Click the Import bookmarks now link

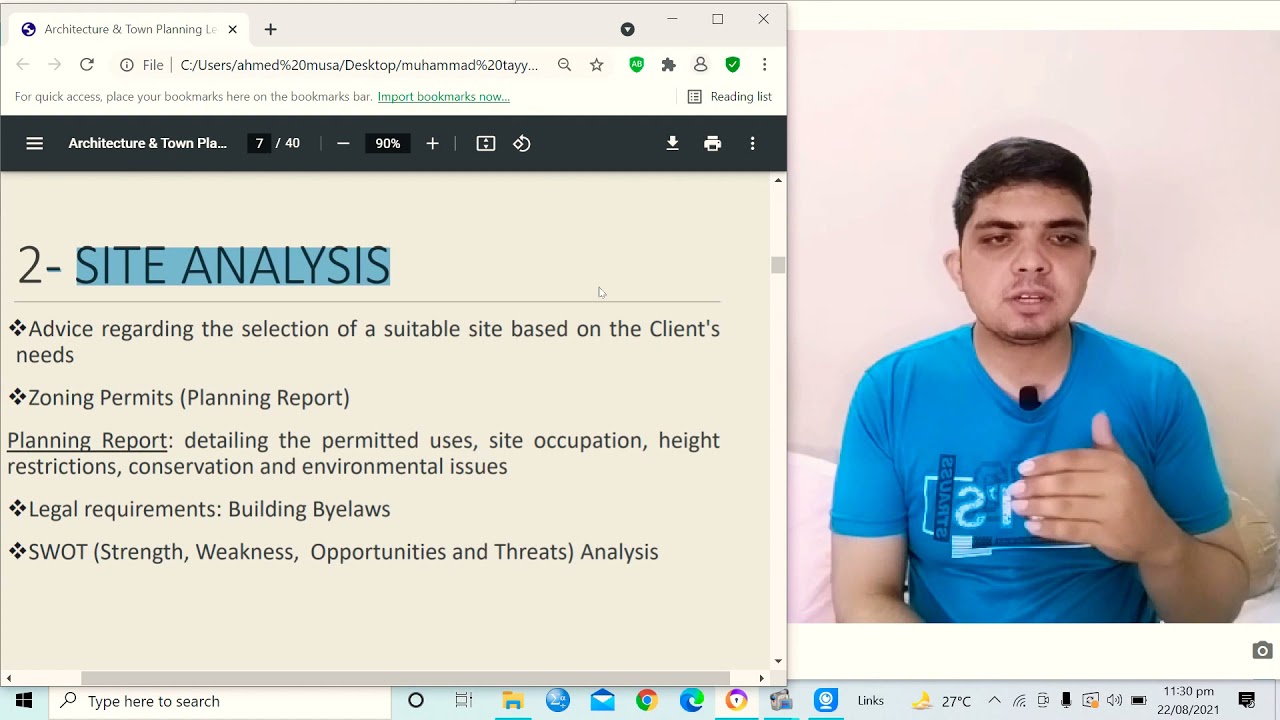click(x=443, y=96)
